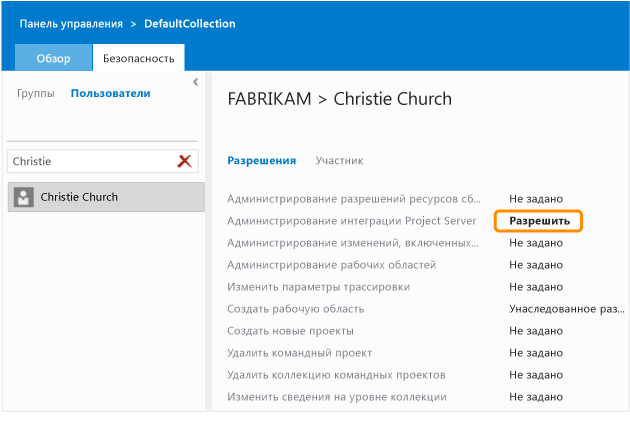The height and width of the screenshot is (427, 630).
Task: Switch to the Безопасность tab
Action: pyautogui.click(x=139, y=58)
